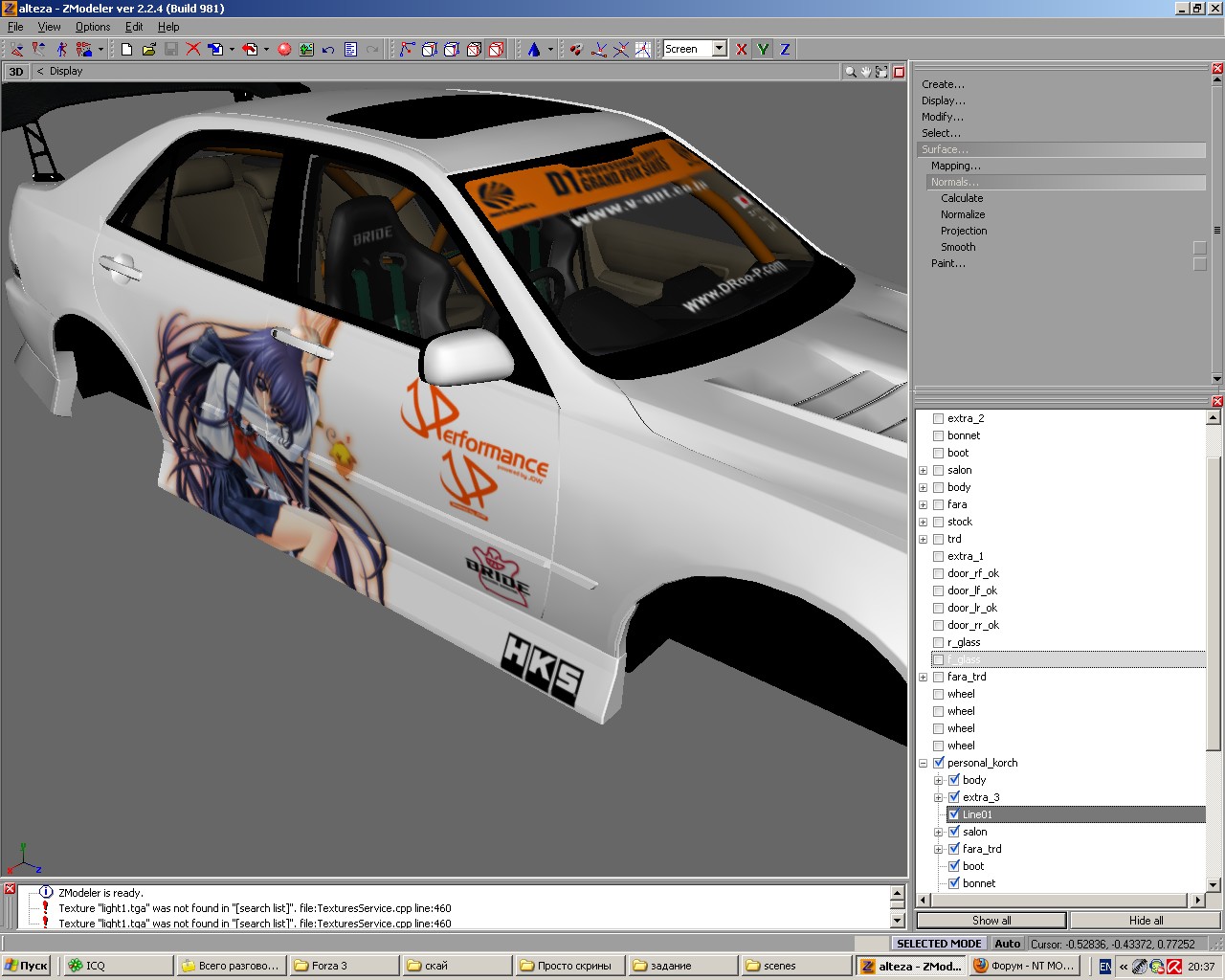Select the Vertices level icon
Screen dimensions: 1225x980
[x=408, y=49]
